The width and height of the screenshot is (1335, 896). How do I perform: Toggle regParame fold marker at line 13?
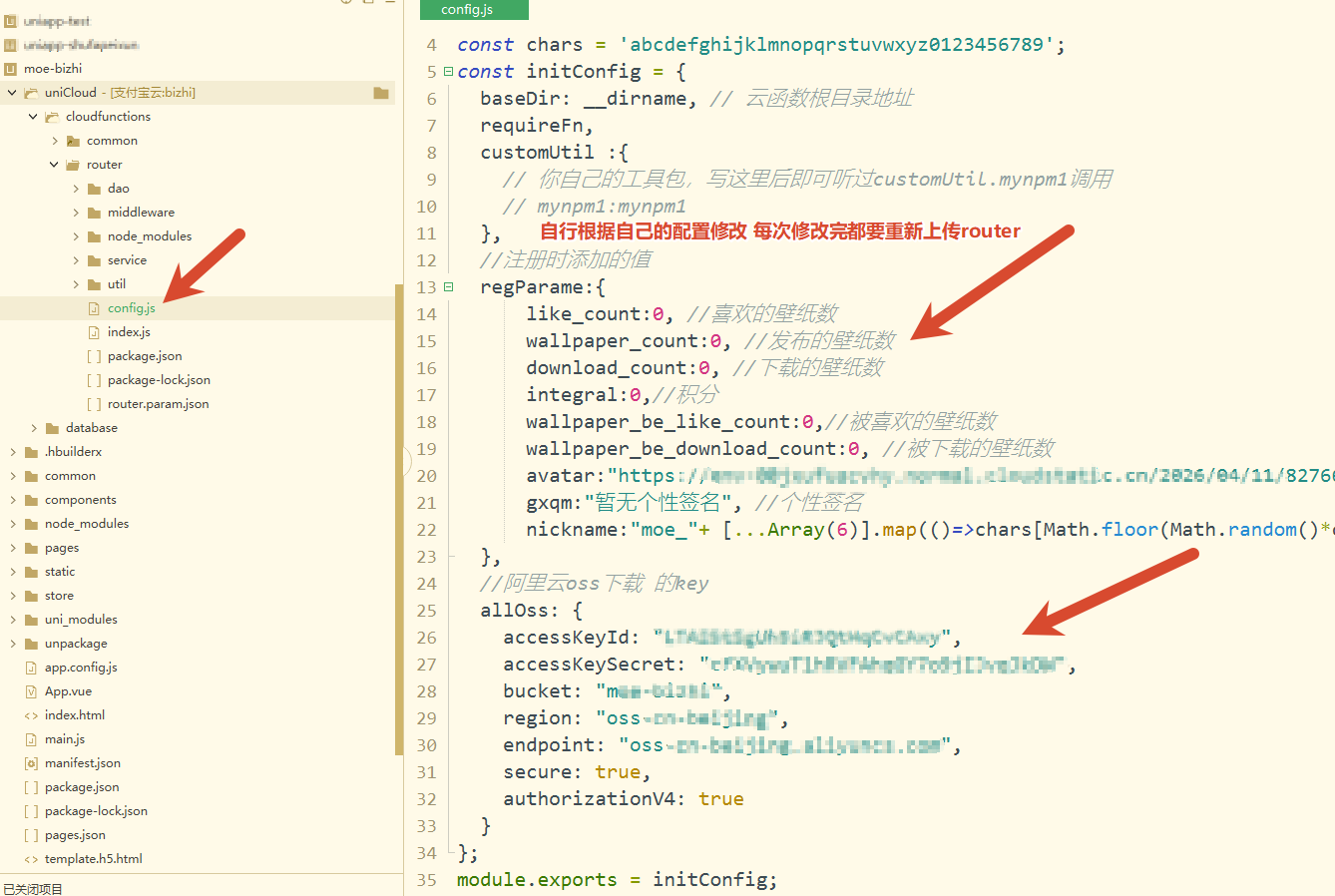point(448,287)
